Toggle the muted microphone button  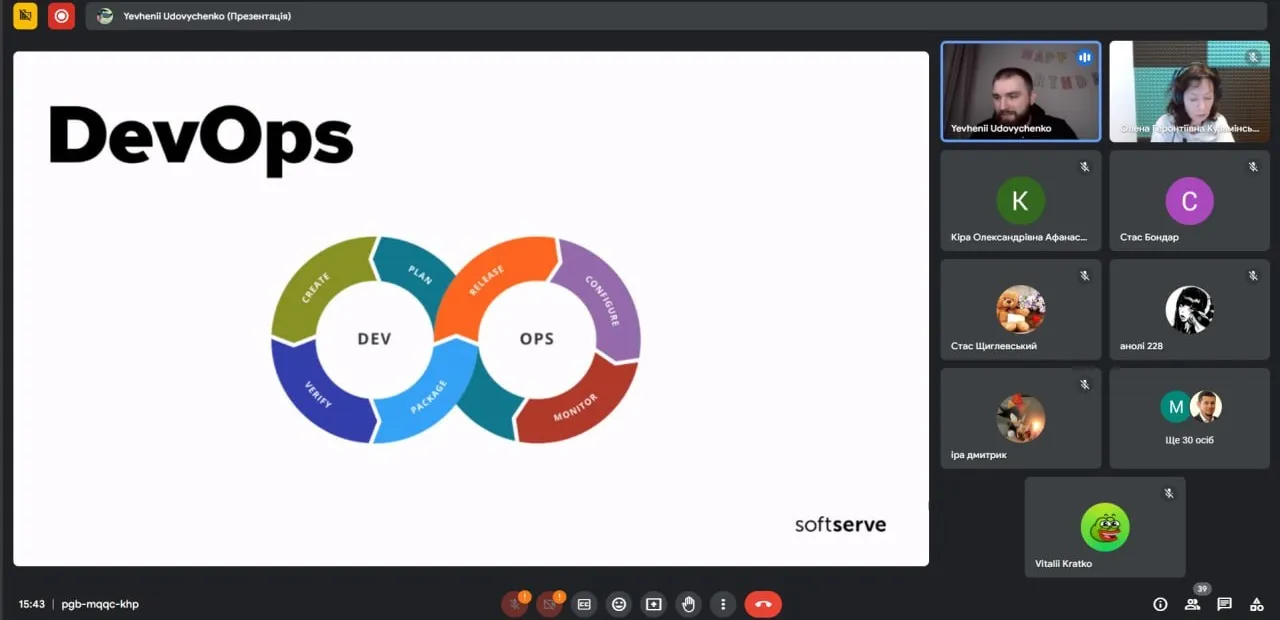pyautogui.click(x=514, y=604)
